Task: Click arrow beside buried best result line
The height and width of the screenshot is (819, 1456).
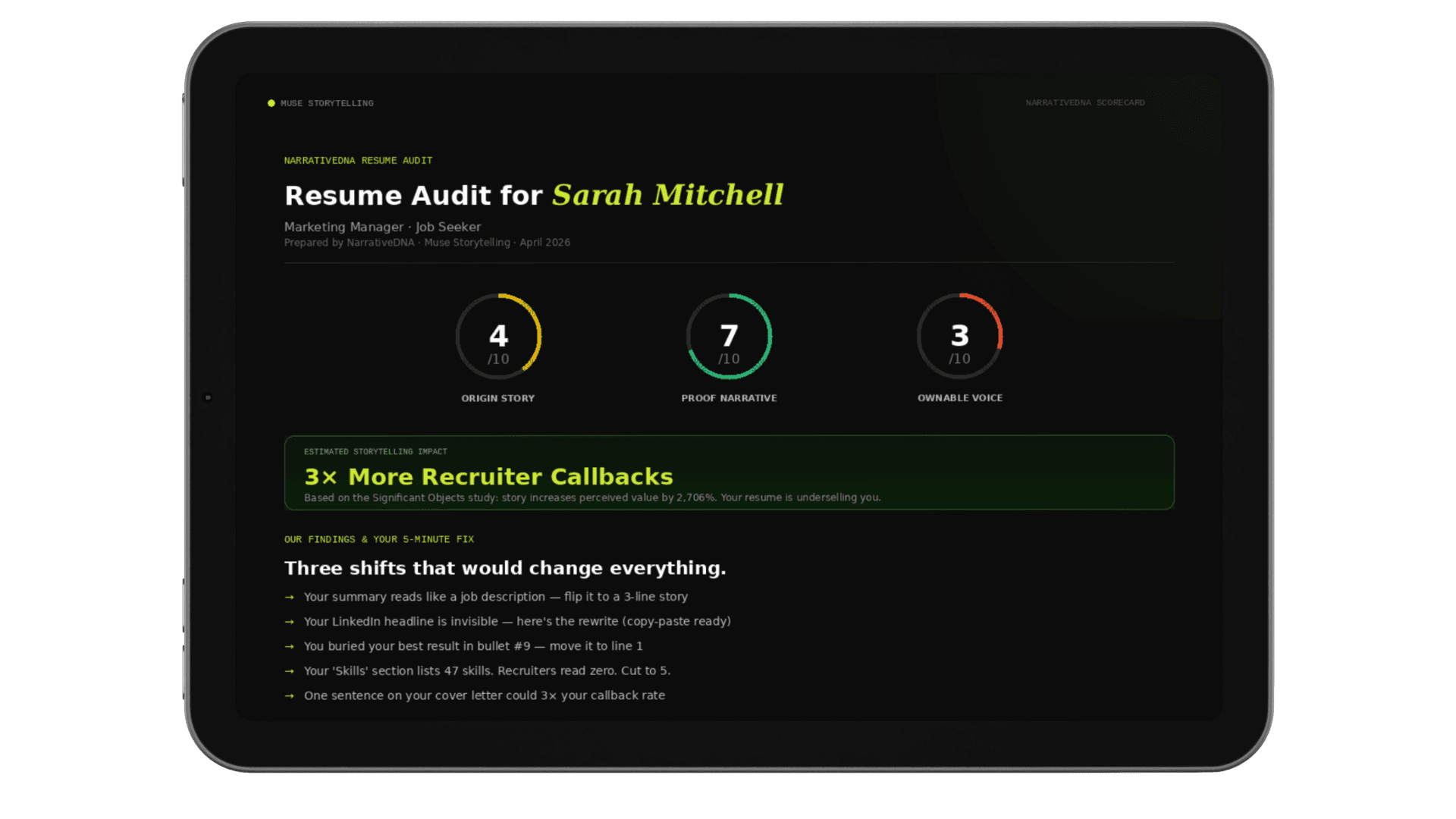Action: [x=289, y=647]
